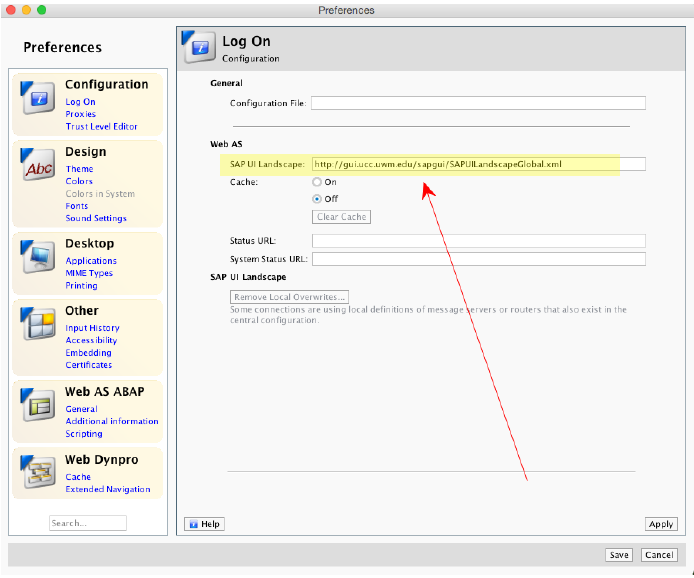Click the green zoom window button
This screenshot has width=694, height=578.
(41, 10)
